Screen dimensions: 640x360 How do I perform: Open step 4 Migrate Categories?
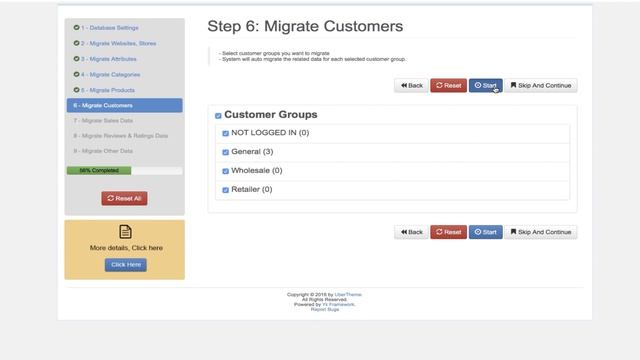pos(110,74)
